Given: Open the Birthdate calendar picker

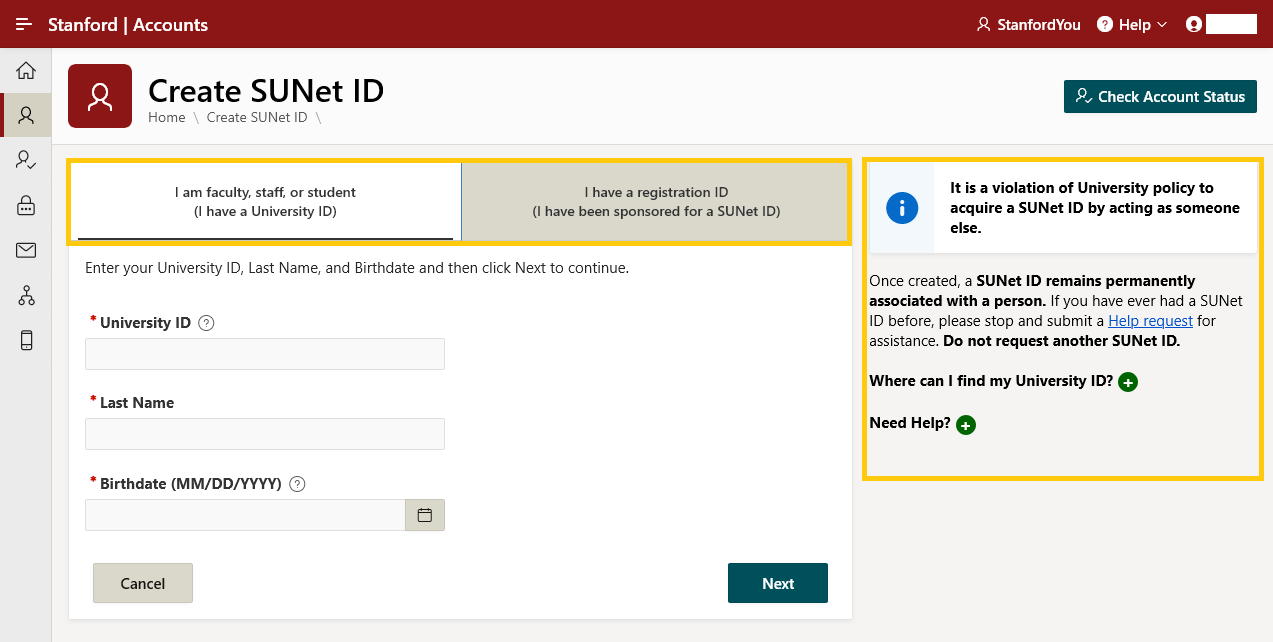Looking at the screenshot, I should 425,515.
